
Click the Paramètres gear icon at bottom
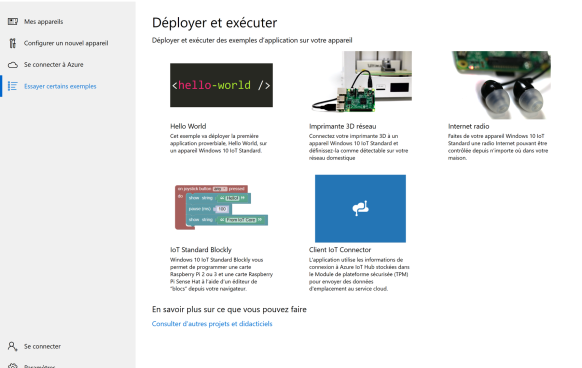click(13, 366)
